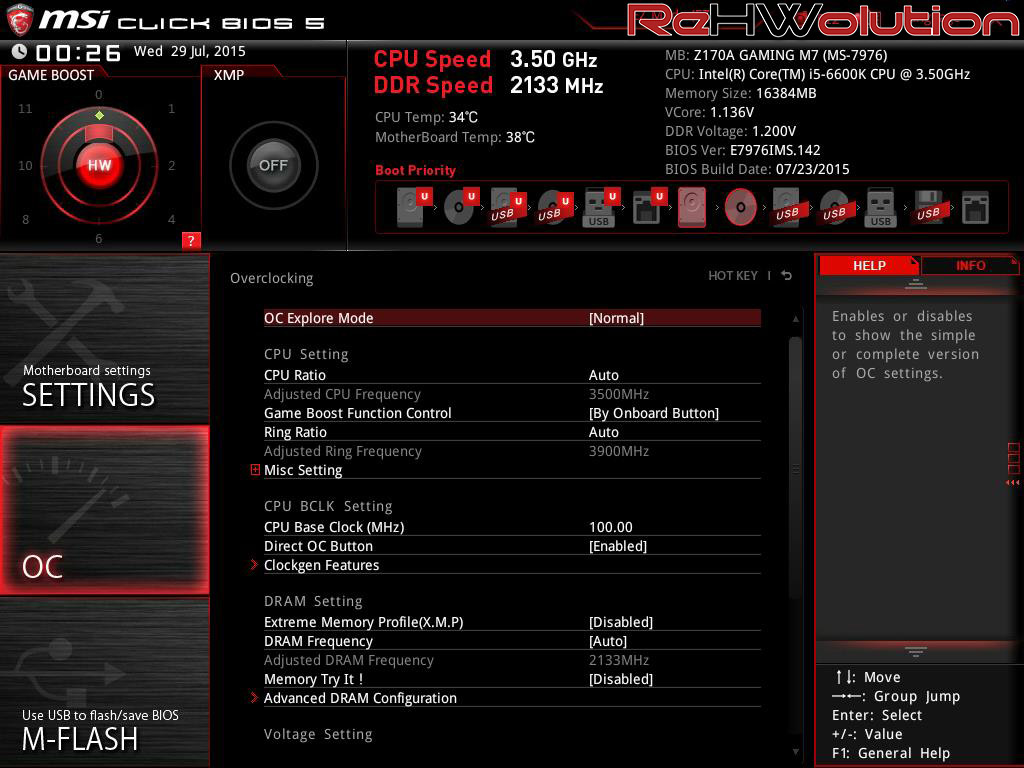Image resolution: width=1024 pixels, height=768 pixels.
Task: Click the first UEFI hard disk boot icon
Action: 411,208
